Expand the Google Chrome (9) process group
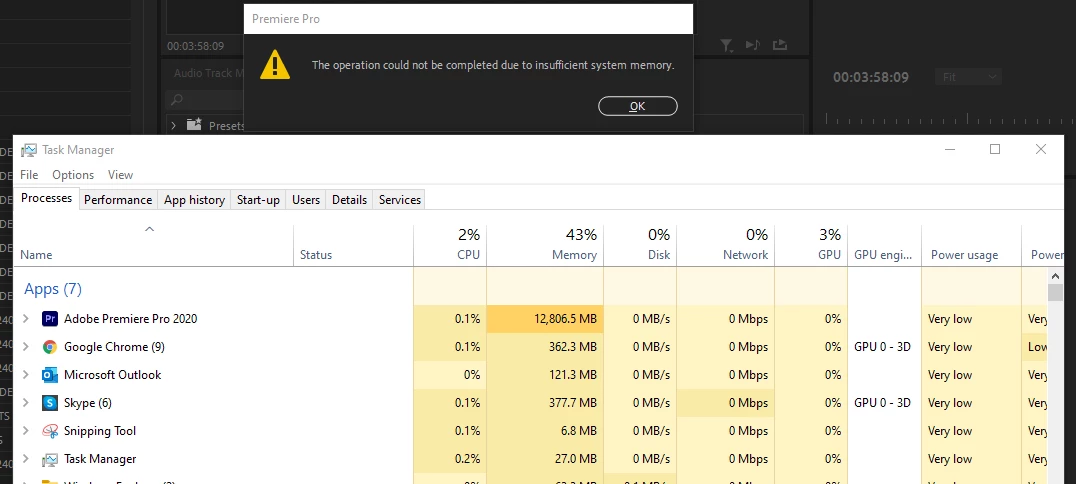 26,347
